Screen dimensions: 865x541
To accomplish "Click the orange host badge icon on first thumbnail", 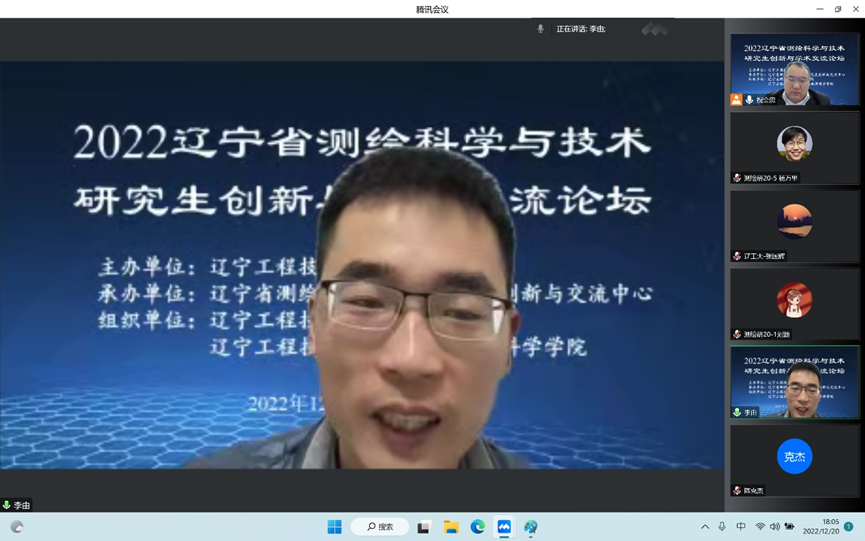I will [736, 100].
